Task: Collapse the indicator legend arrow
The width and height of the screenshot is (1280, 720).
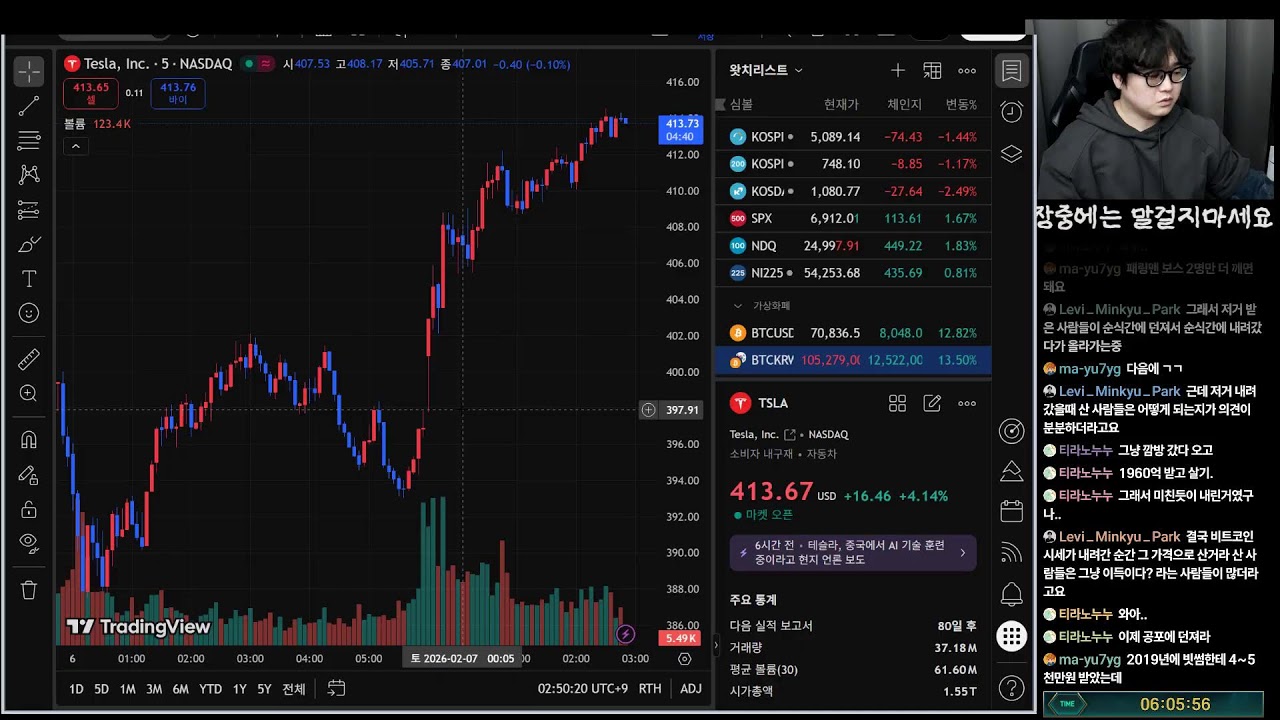Action: pos(75,146)
